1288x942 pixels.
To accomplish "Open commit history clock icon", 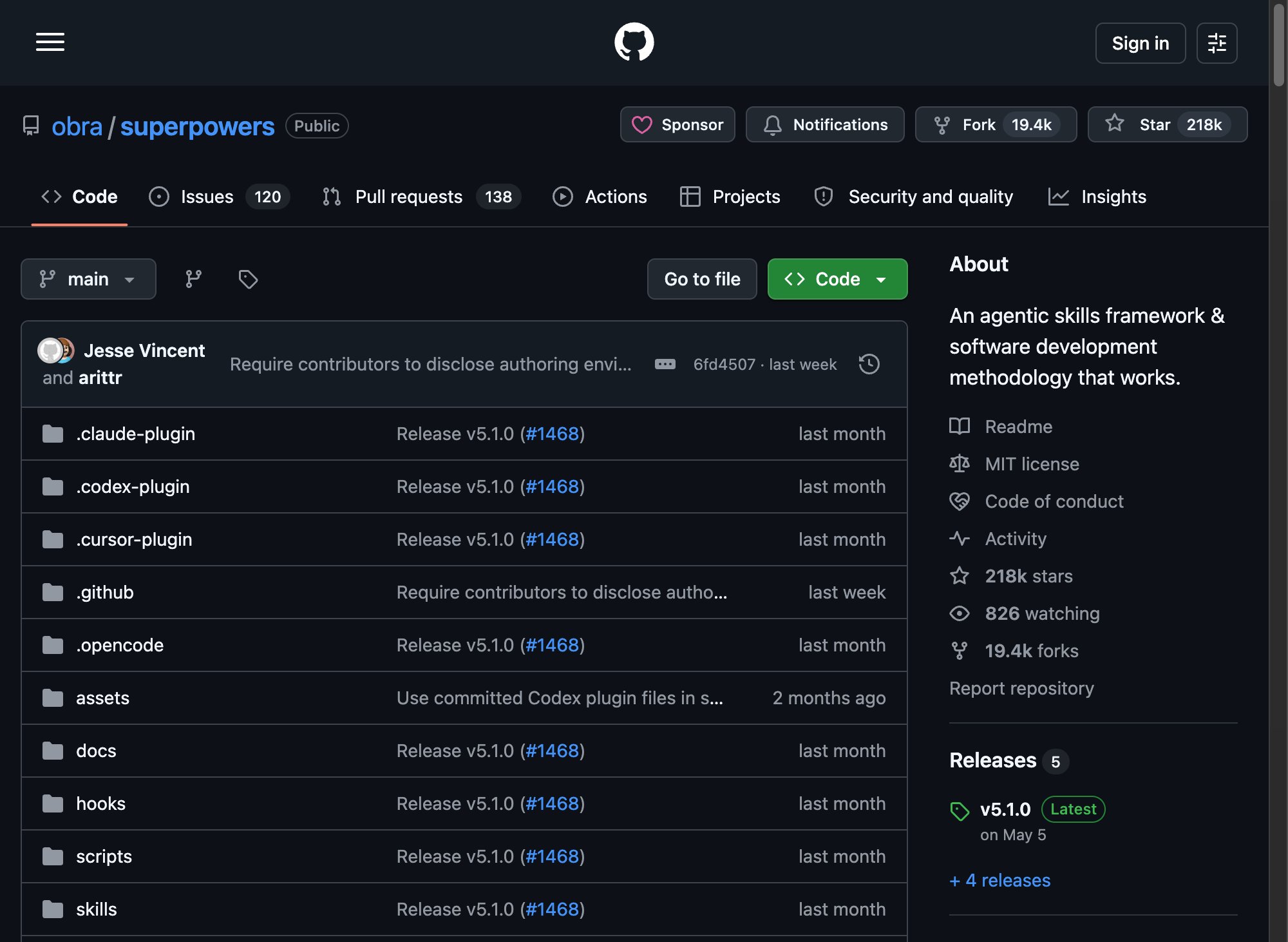I will pyautogui.click(x=869, y=364).
